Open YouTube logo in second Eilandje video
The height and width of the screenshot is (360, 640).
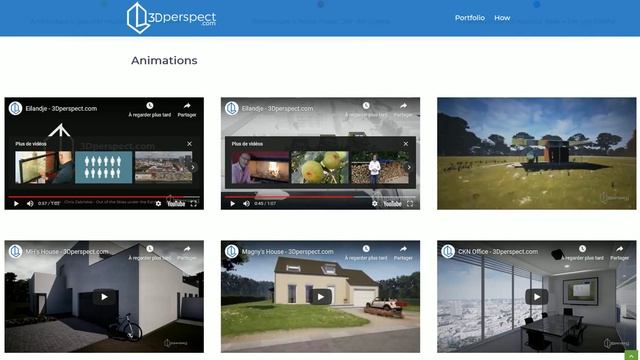tap(393, 203)
